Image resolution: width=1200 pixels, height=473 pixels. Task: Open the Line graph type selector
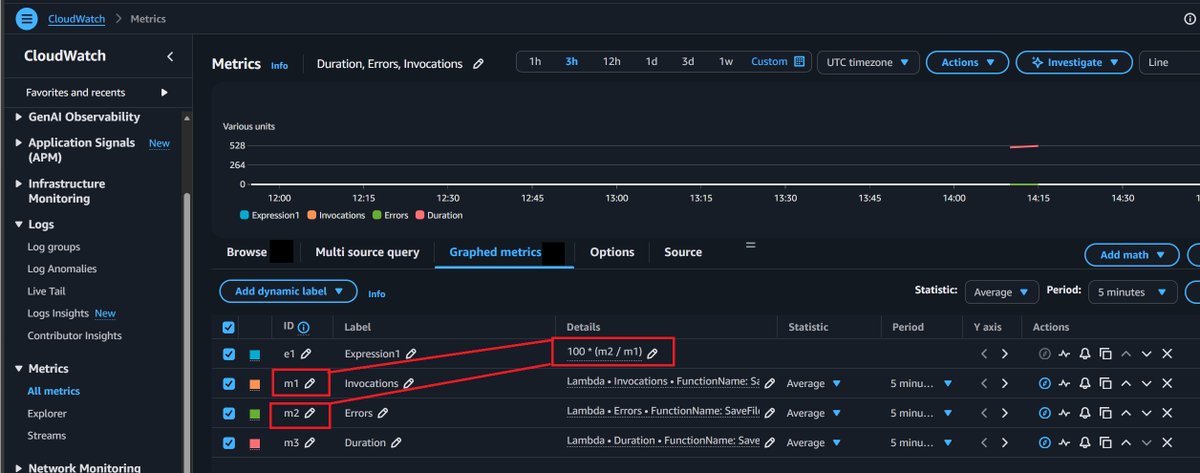tap(1169, 62)
